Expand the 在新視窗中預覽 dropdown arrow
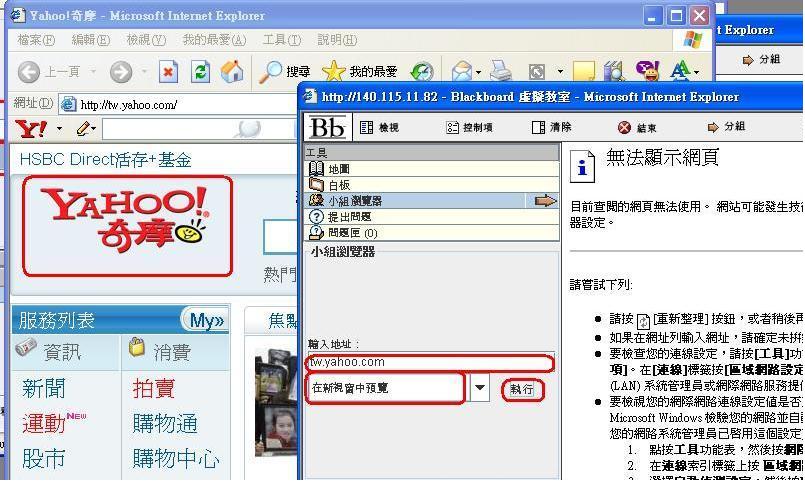The image size is (805, 482). (x=480, y=388)
